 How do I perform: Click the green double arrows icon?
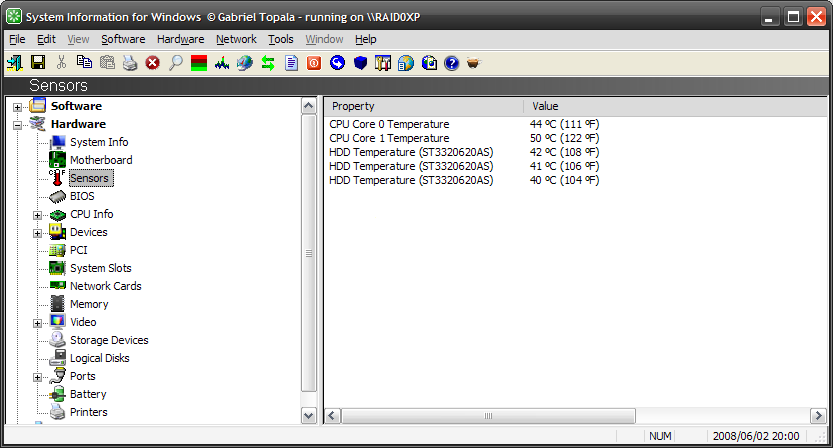268,63
